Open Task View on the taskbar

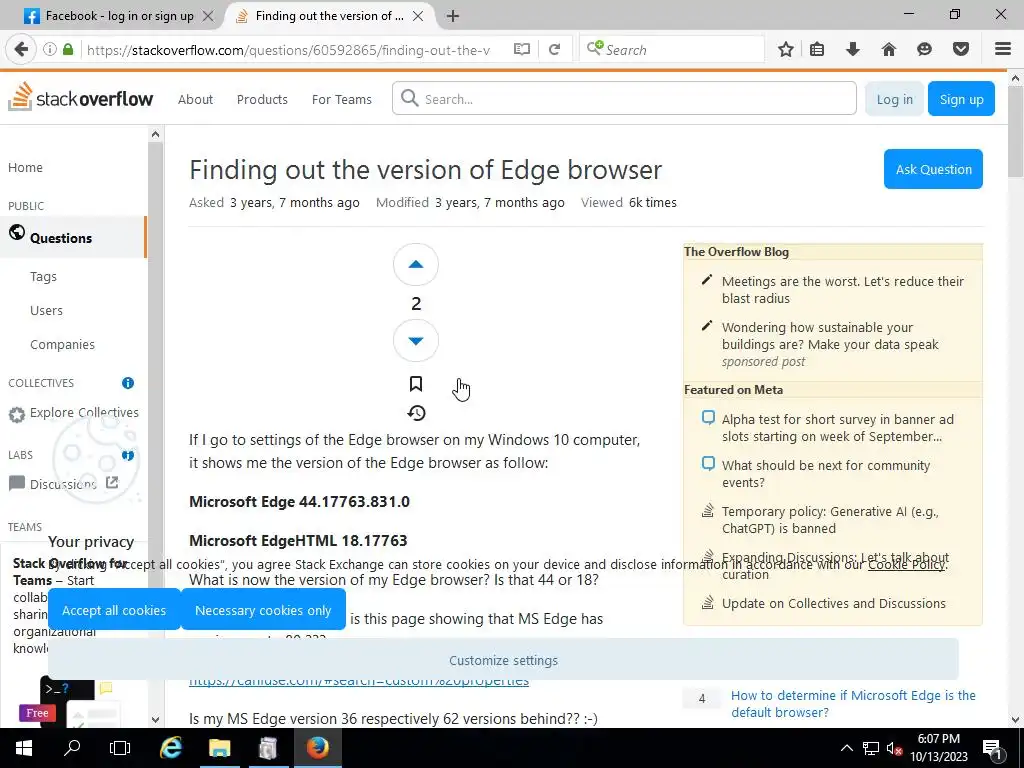point(120,748)
